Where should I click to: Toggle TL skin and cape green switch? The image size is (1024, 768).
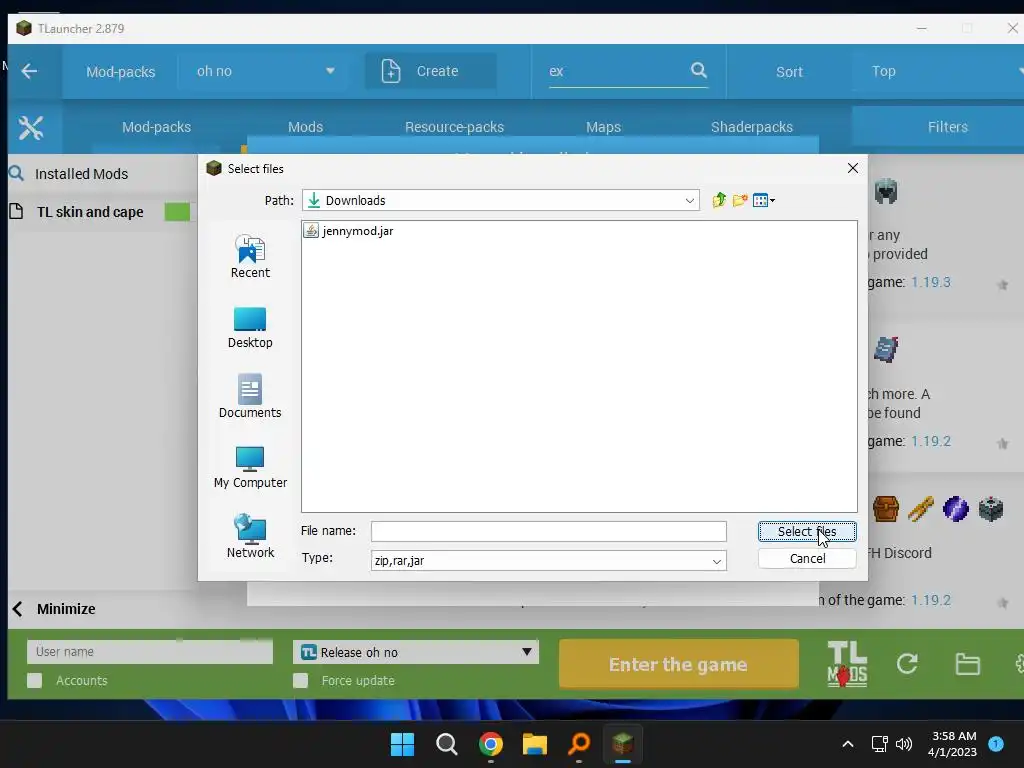coord(177,212)
